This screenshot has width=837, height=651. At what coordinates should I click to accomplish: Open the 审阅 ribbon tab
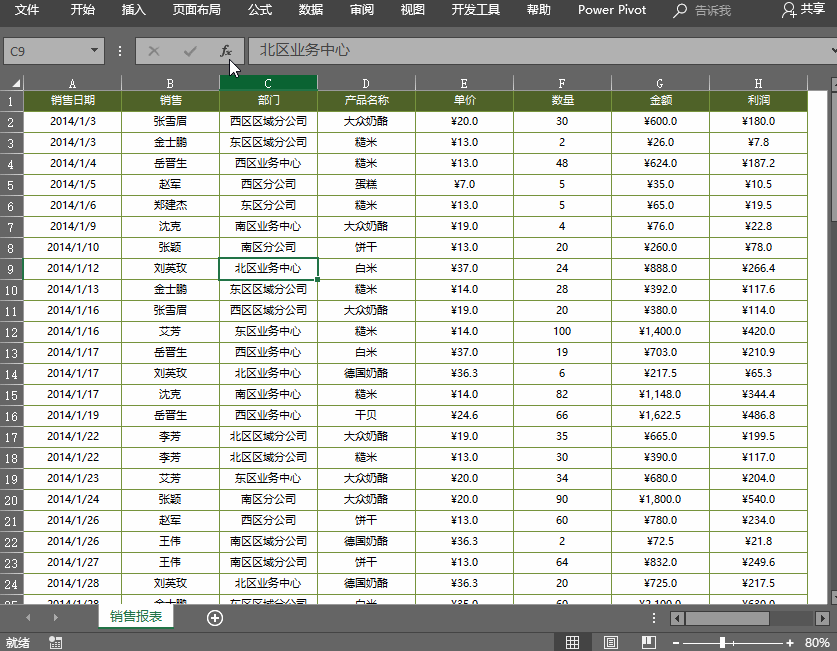361,10
